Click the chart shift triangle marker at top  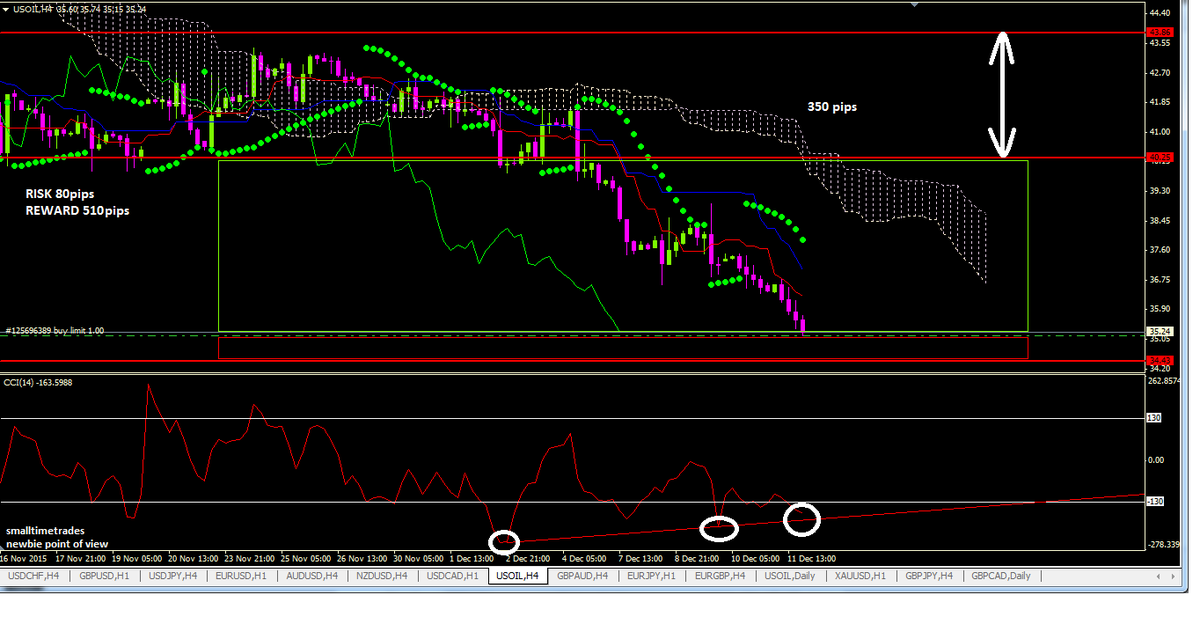[x=915, y=5]
